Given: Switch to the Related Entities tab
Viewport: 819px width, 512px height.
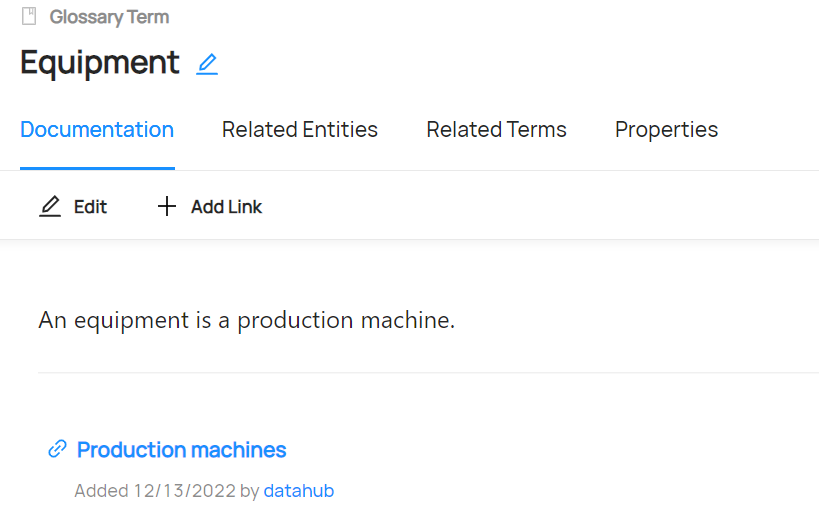Looking at the screenshot, I should [x=300, y=130].
